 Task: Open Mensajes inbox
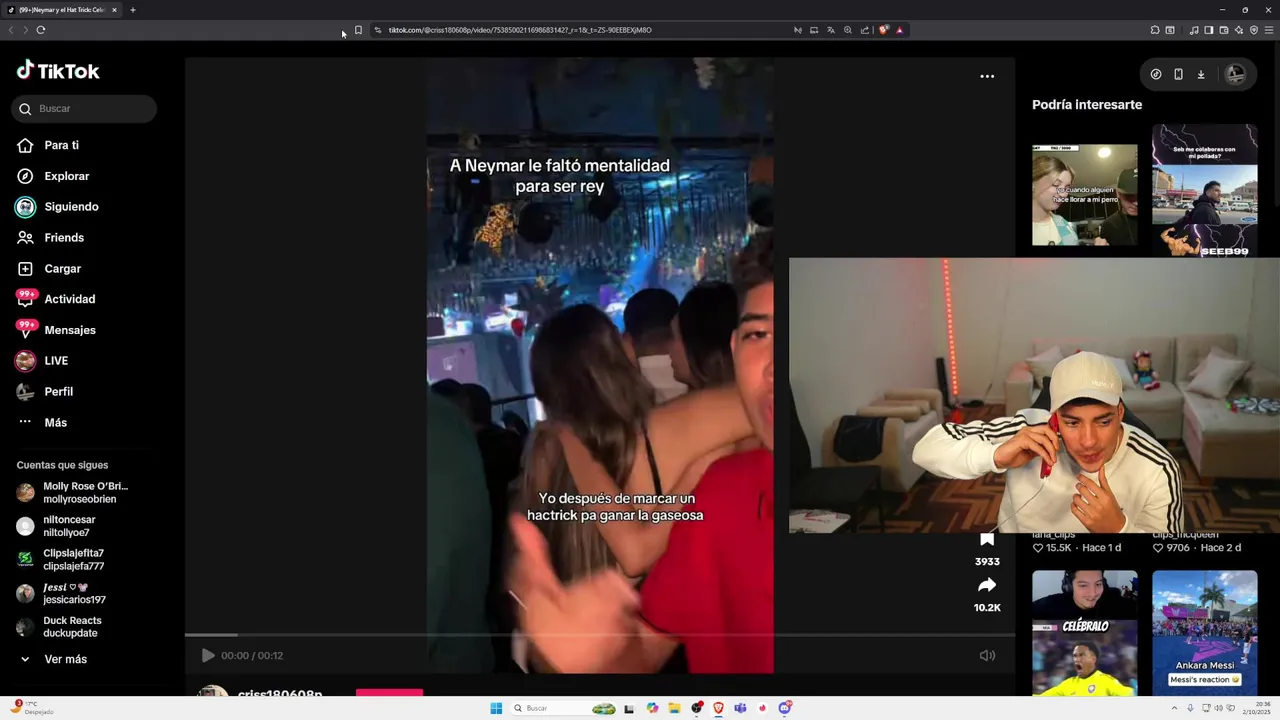[x=55, y=330]
